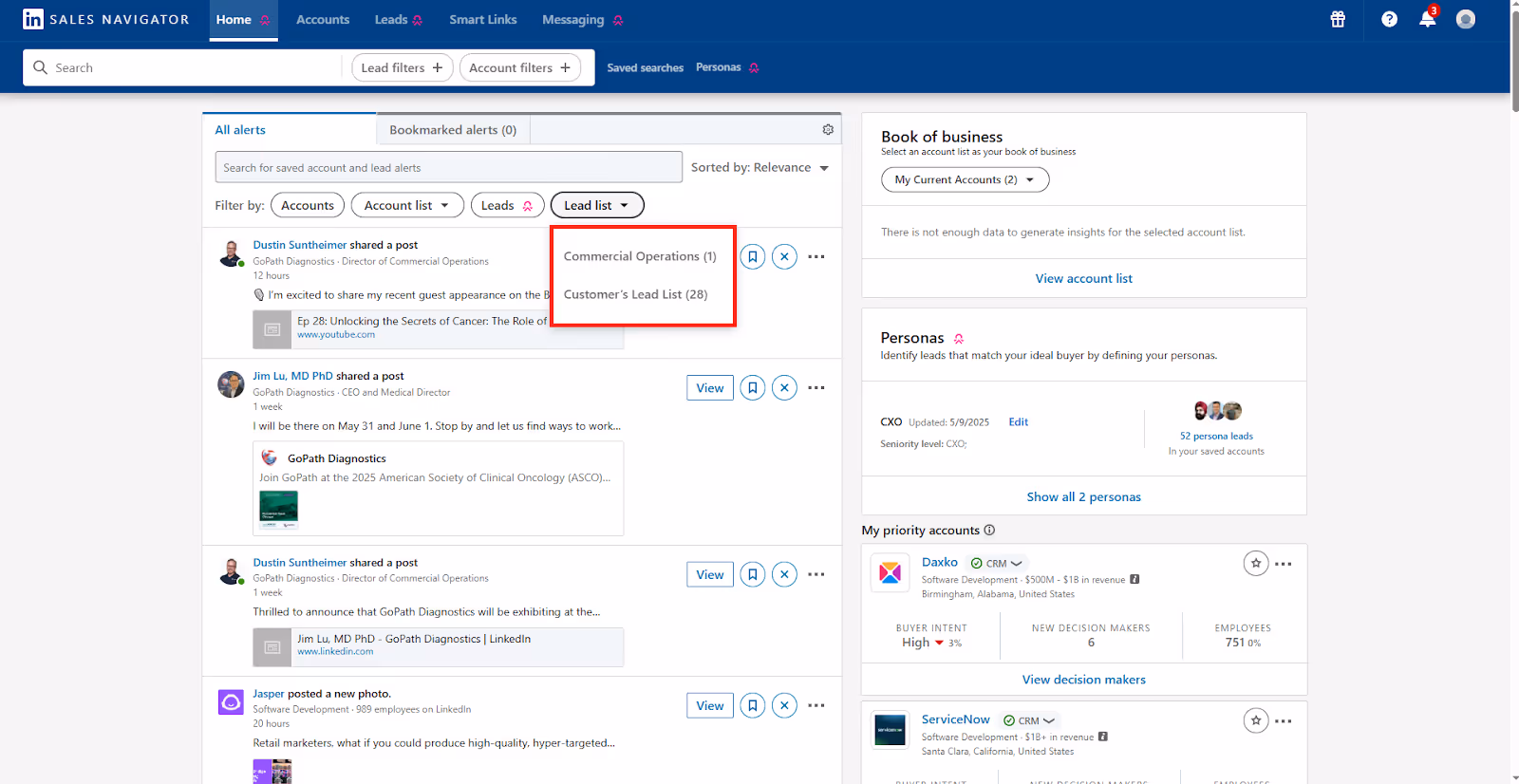Bookmark the Jasper new photo alert
Screen dimensions: 1519x784
[753, 705]
